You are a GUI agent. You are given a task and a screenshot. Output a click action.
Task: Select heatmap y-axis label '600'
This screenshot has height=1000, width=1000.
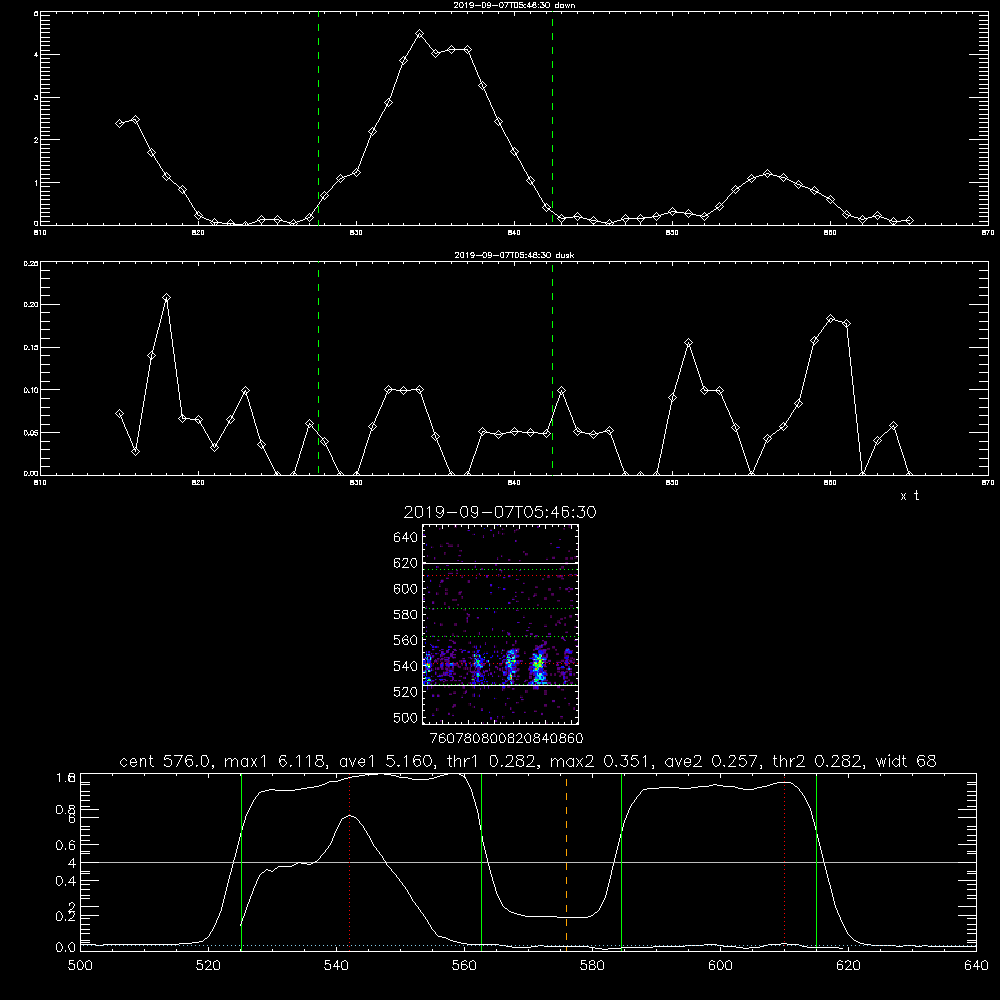405,589
